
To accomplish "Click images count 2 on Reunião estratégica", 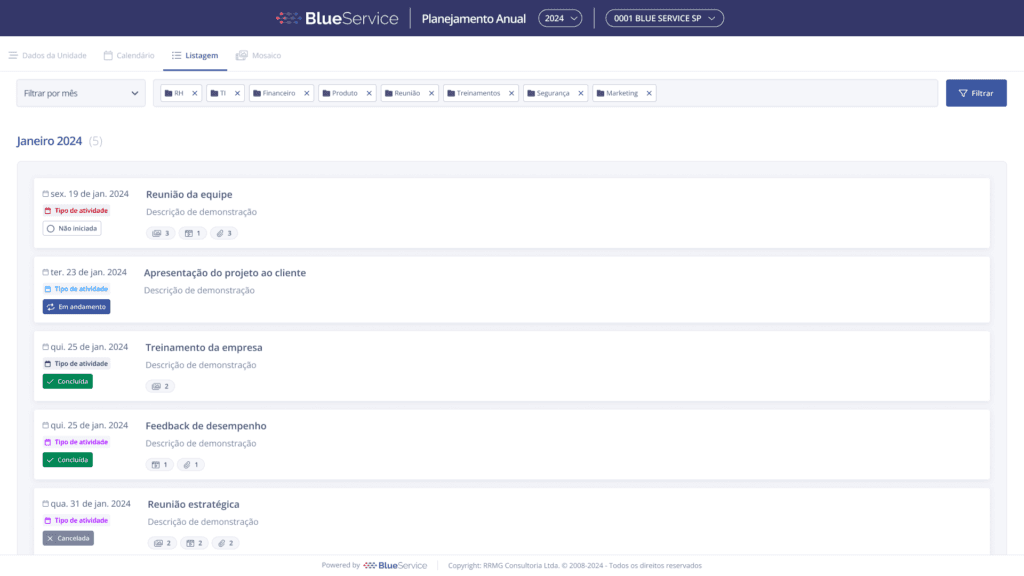I will click(x=162, y=543).
